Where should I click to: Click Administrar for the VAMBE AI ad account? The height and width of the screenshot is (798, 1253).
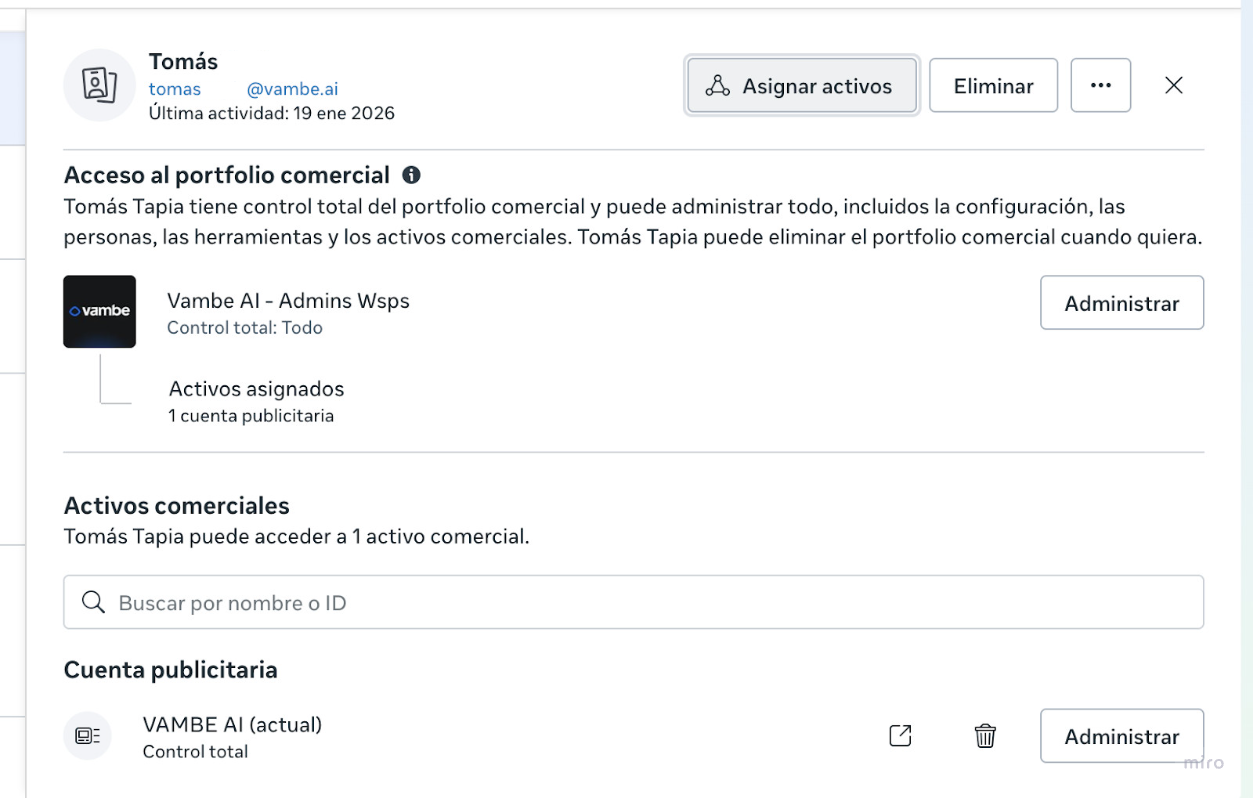[x=1121, y=736]
